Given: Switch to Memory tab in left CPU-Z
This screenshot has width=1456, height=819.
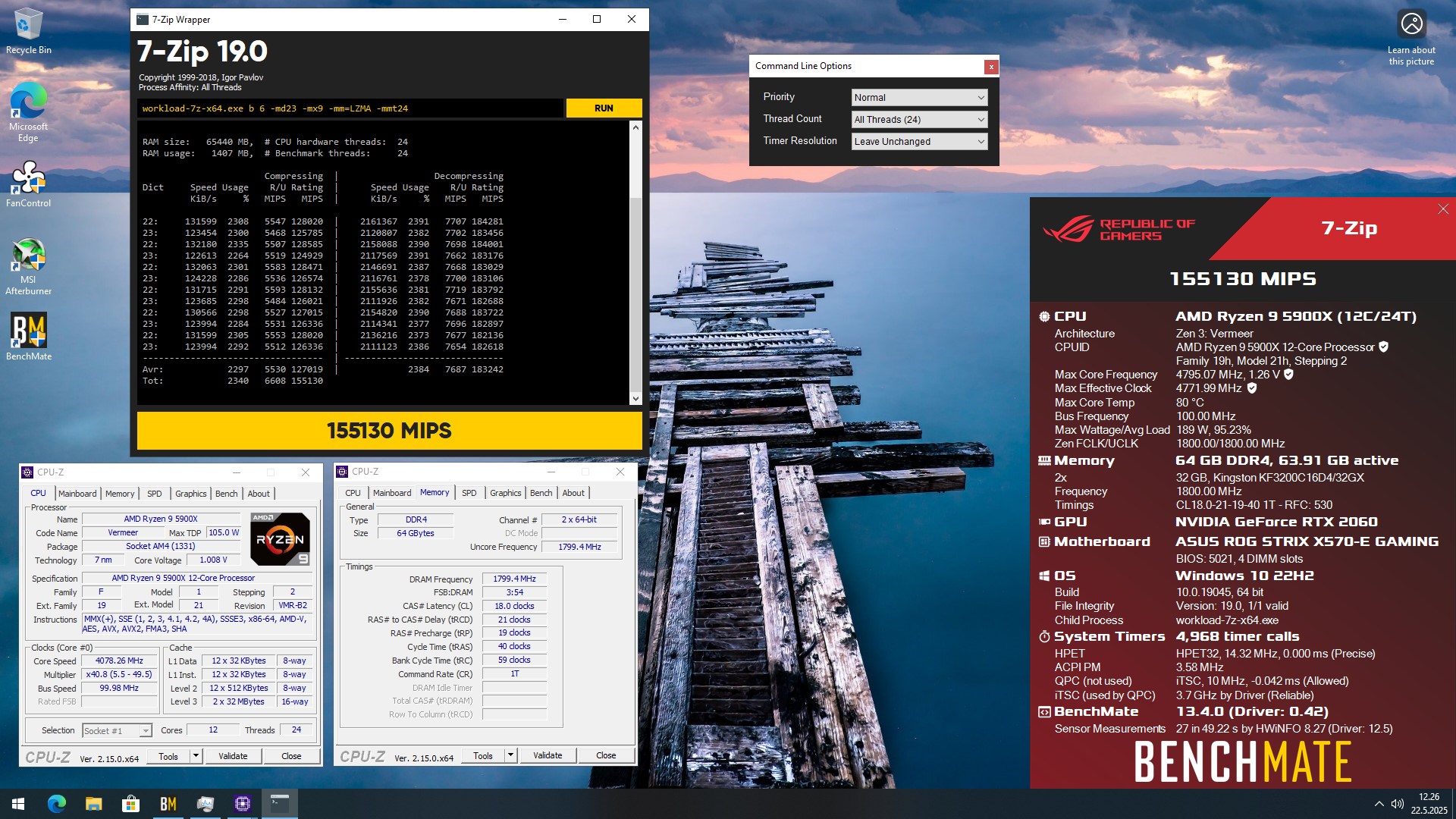Looking at the screenshot, I should pyautogui.click(x=120, y=494).
